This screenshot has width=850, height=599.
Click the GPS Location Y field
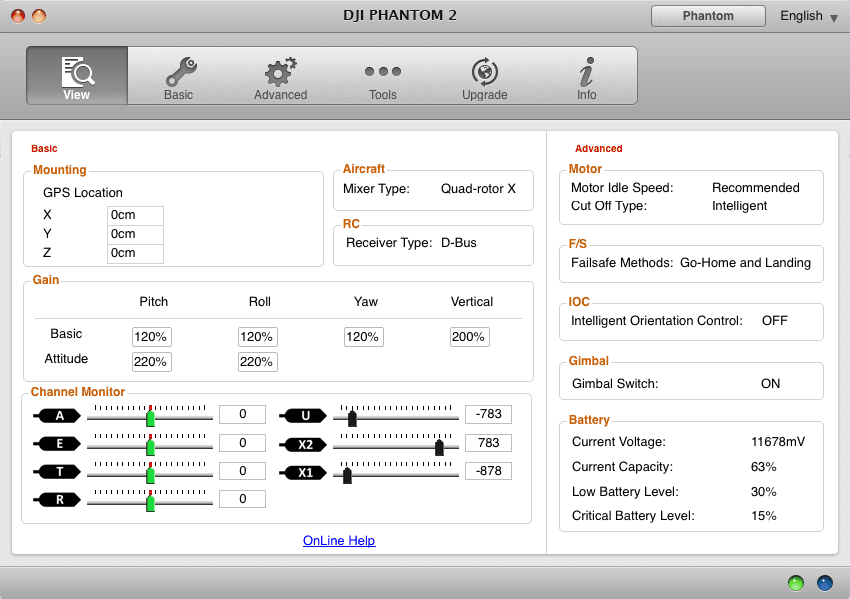click(136, 234)
